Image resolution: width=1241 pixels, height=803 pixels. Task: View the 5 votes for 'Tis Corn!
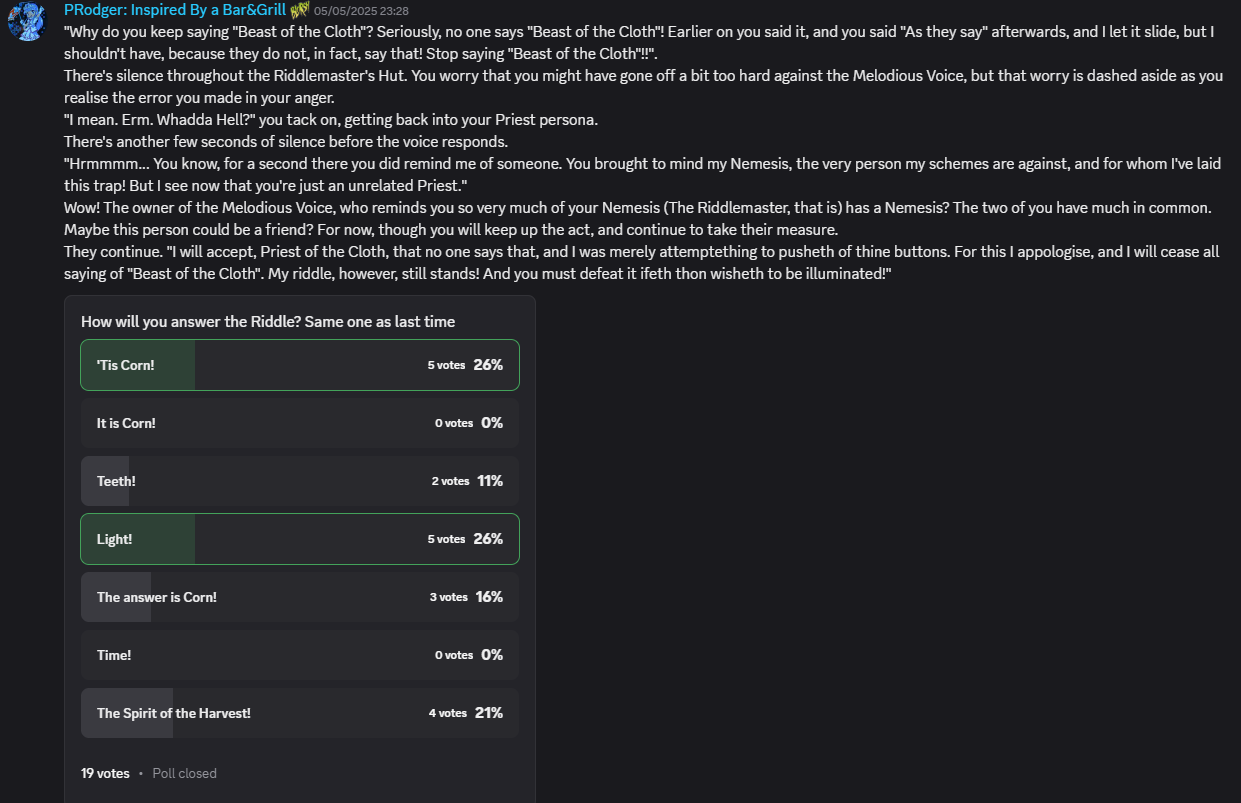446,365
